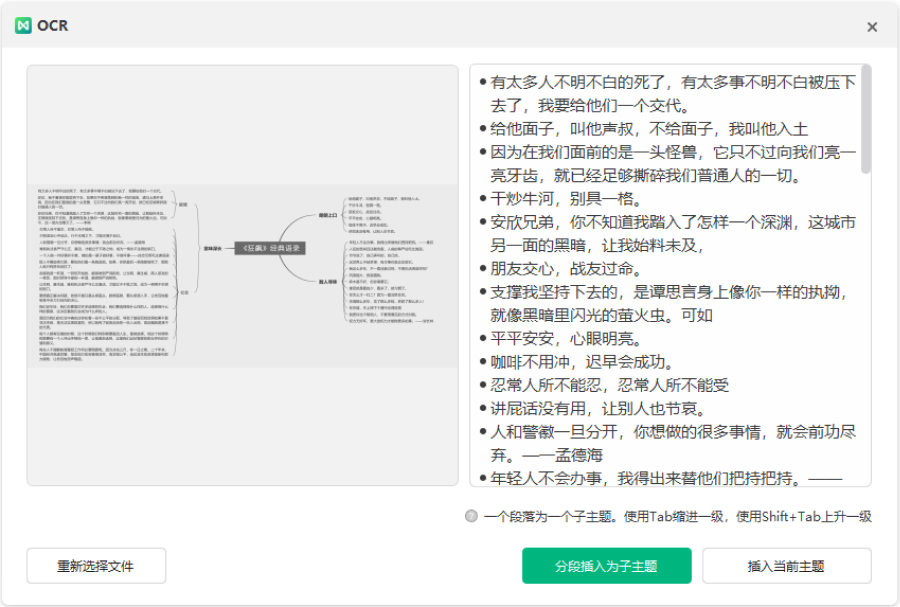This screenshot has width=900, height=607.
Task: Close the OCR dialog window
Action: pos(872,27)
